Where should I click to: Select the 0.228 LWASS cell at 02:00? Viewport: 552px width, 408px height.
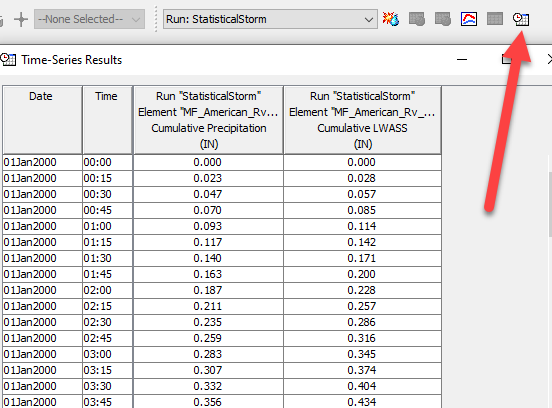[x=362, y=290]
